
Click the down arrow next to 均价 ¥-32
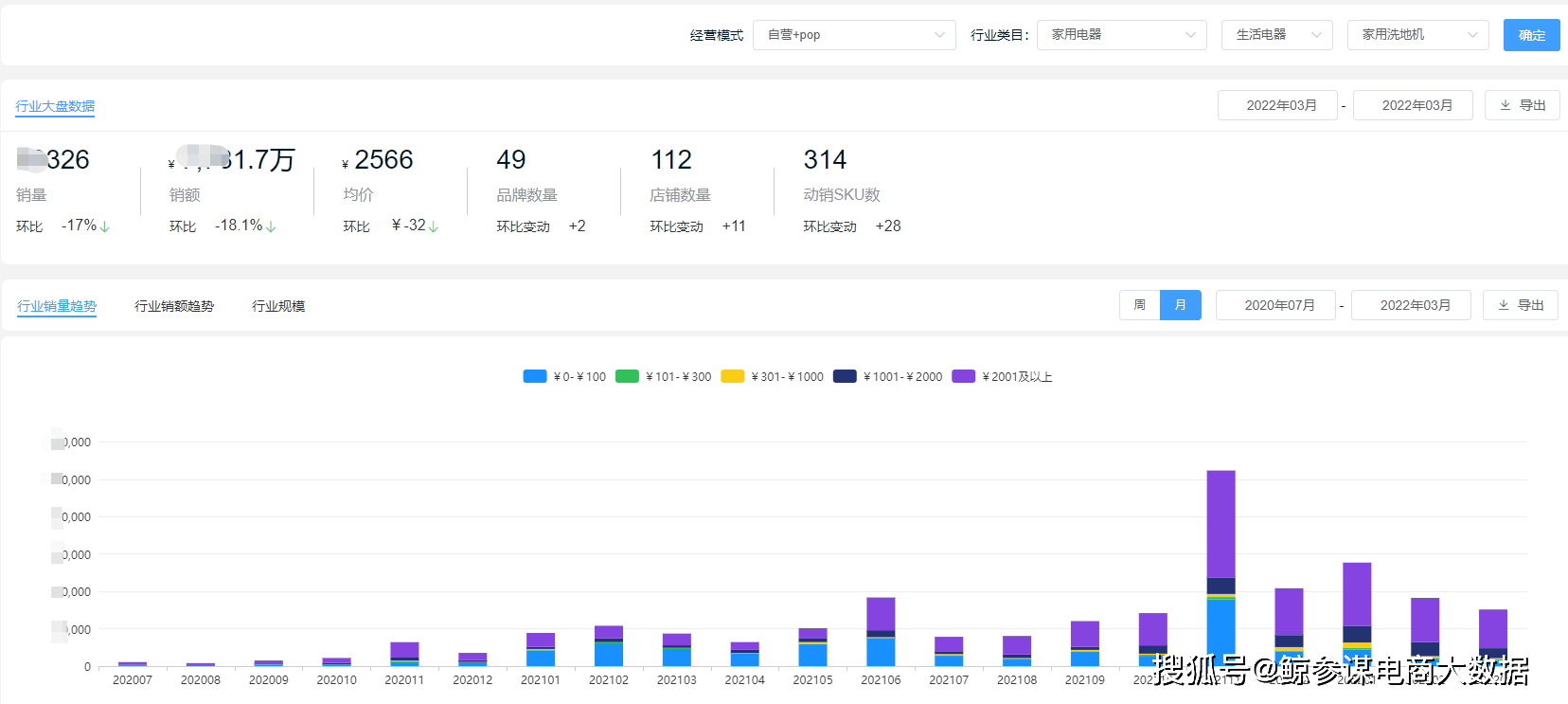(x=434, y=226)
